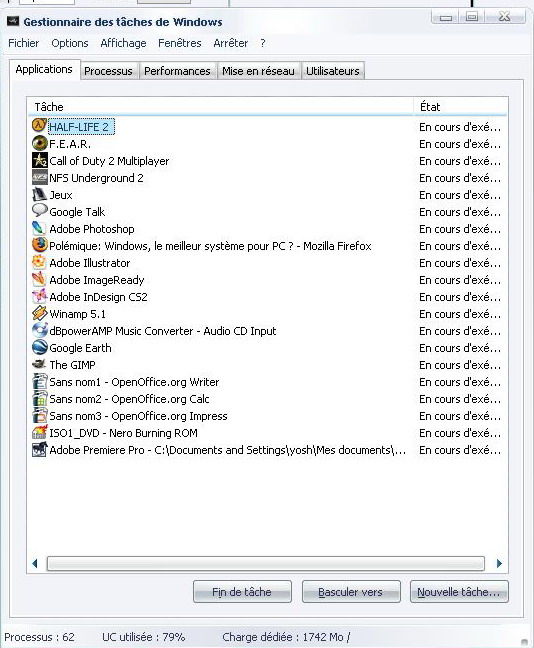Open the Fichier menu
The image size is (534, 648).
coord(24,43)
